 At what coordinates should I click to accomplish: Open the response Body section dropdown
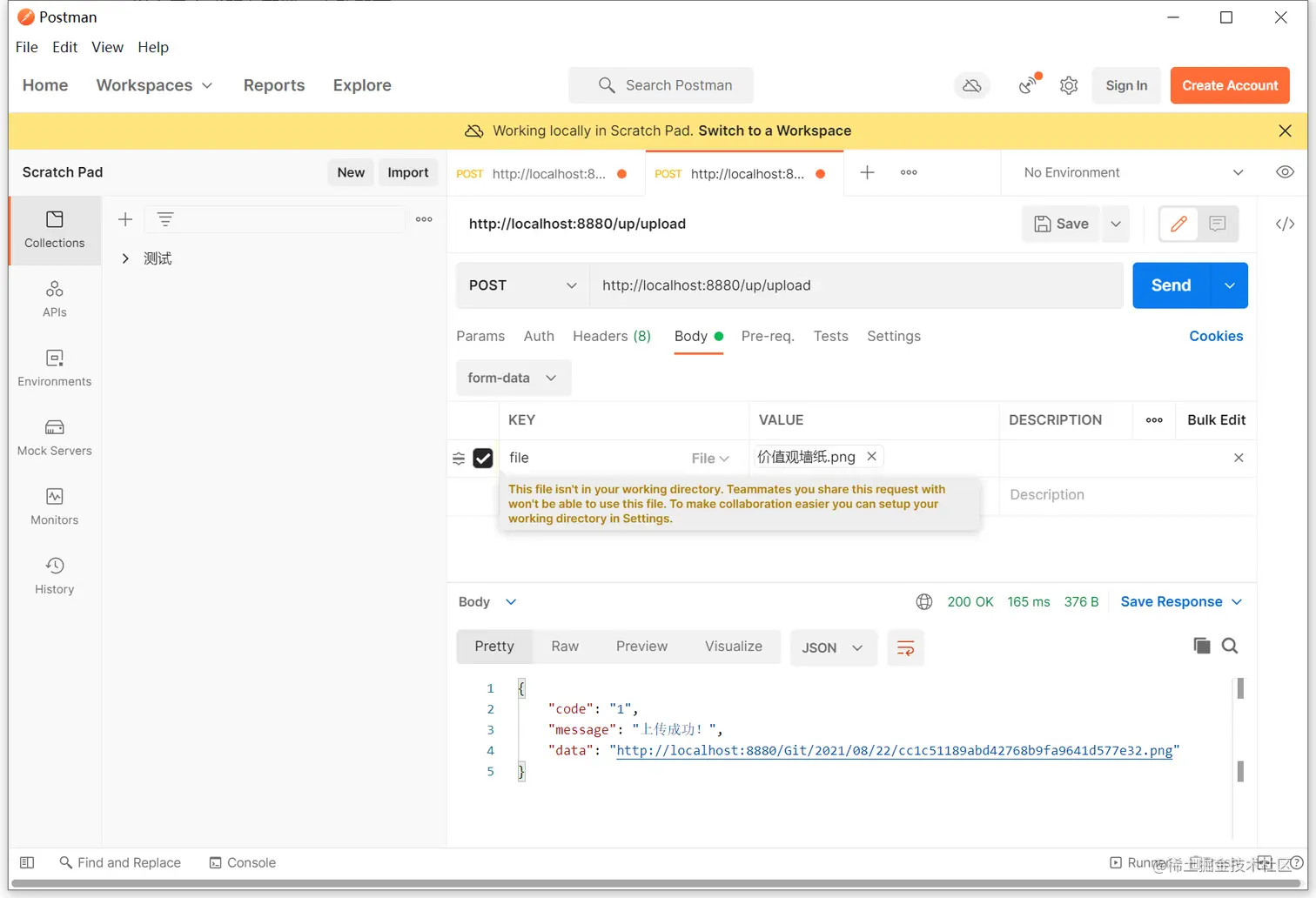(x=487, y=601)
